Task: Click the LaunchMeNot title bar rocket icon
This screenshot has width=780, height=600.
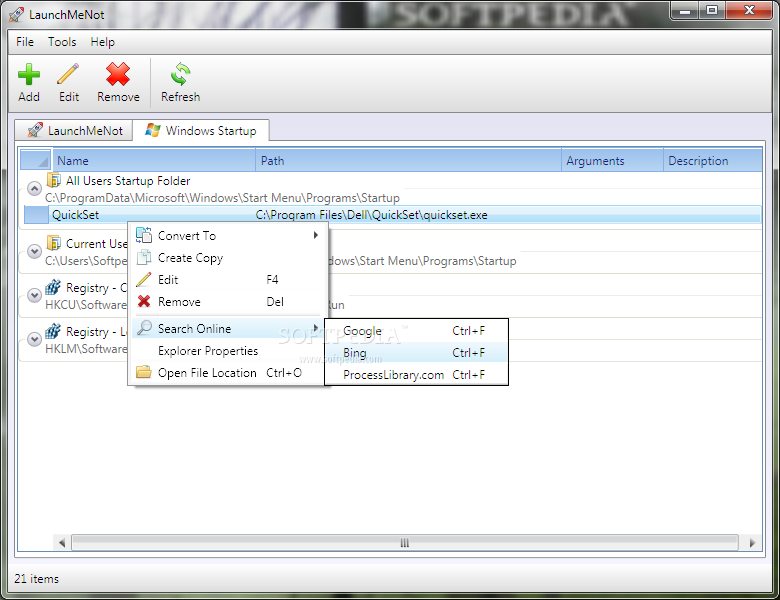Action: point(16,14)
